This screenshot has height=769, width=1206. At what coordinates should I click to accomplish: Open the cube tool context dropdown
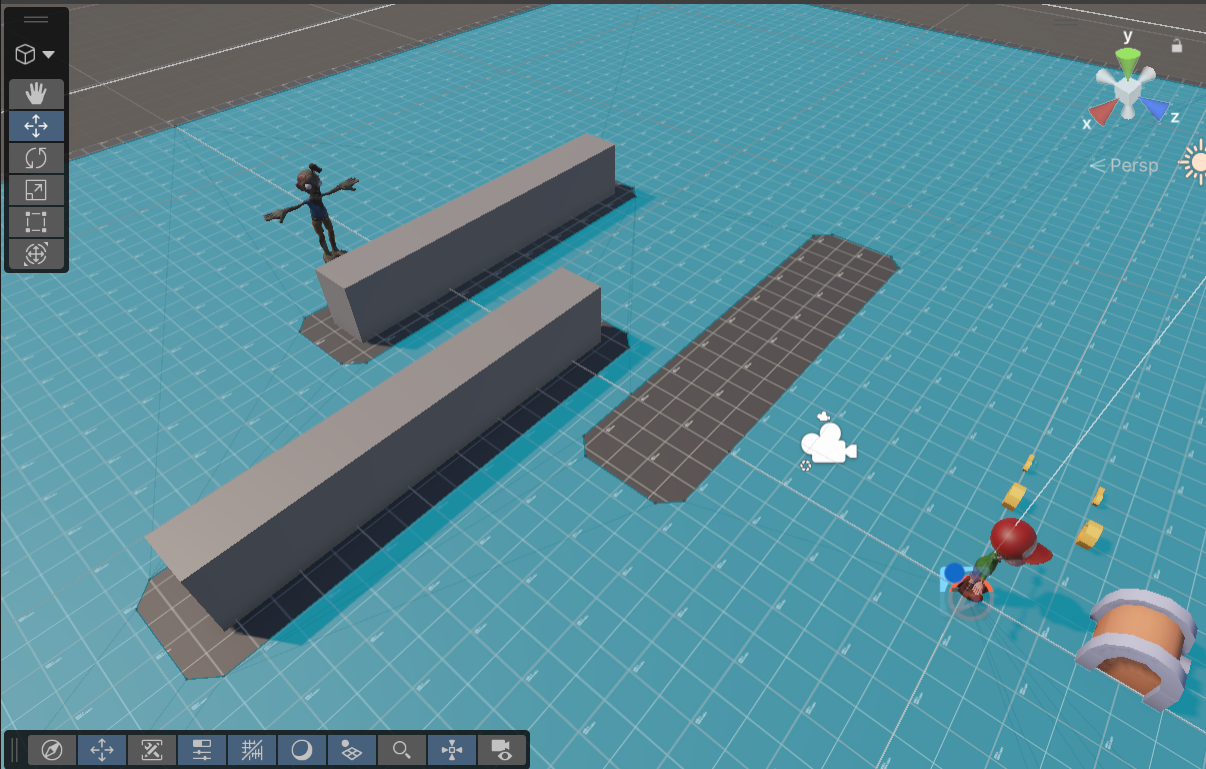point(36,54)
